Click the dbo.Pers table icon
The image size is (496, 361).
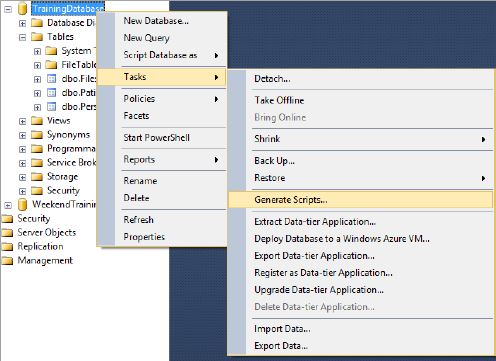[x=51, y=107]
